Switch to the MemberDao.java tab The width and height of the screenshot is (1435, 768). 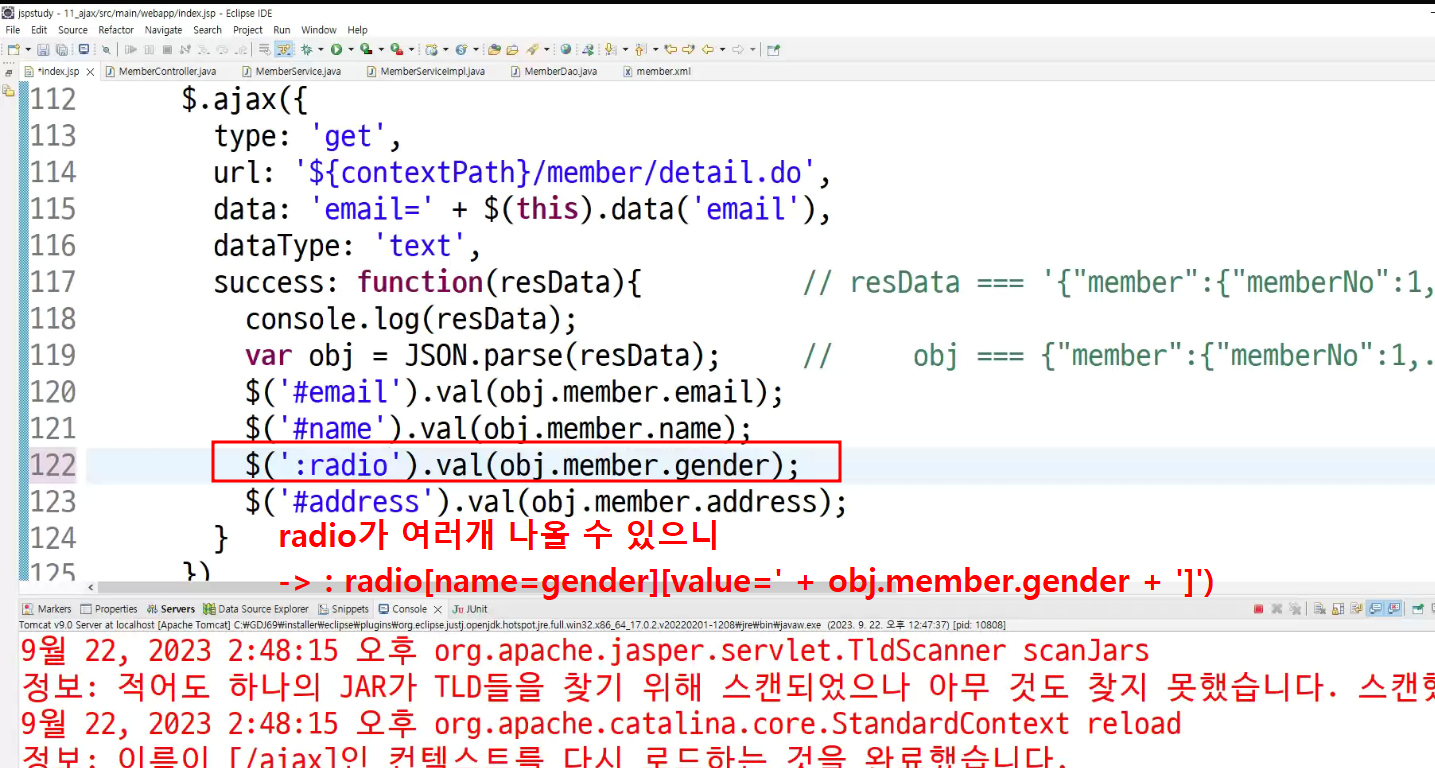coord(554,71)
